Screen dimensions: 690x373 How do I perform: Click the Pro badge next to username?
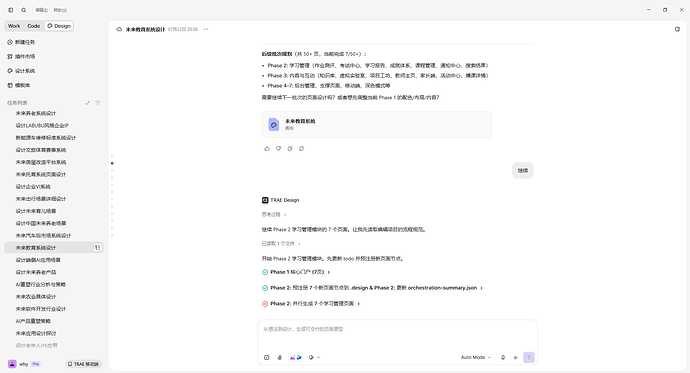coord(36,364)
